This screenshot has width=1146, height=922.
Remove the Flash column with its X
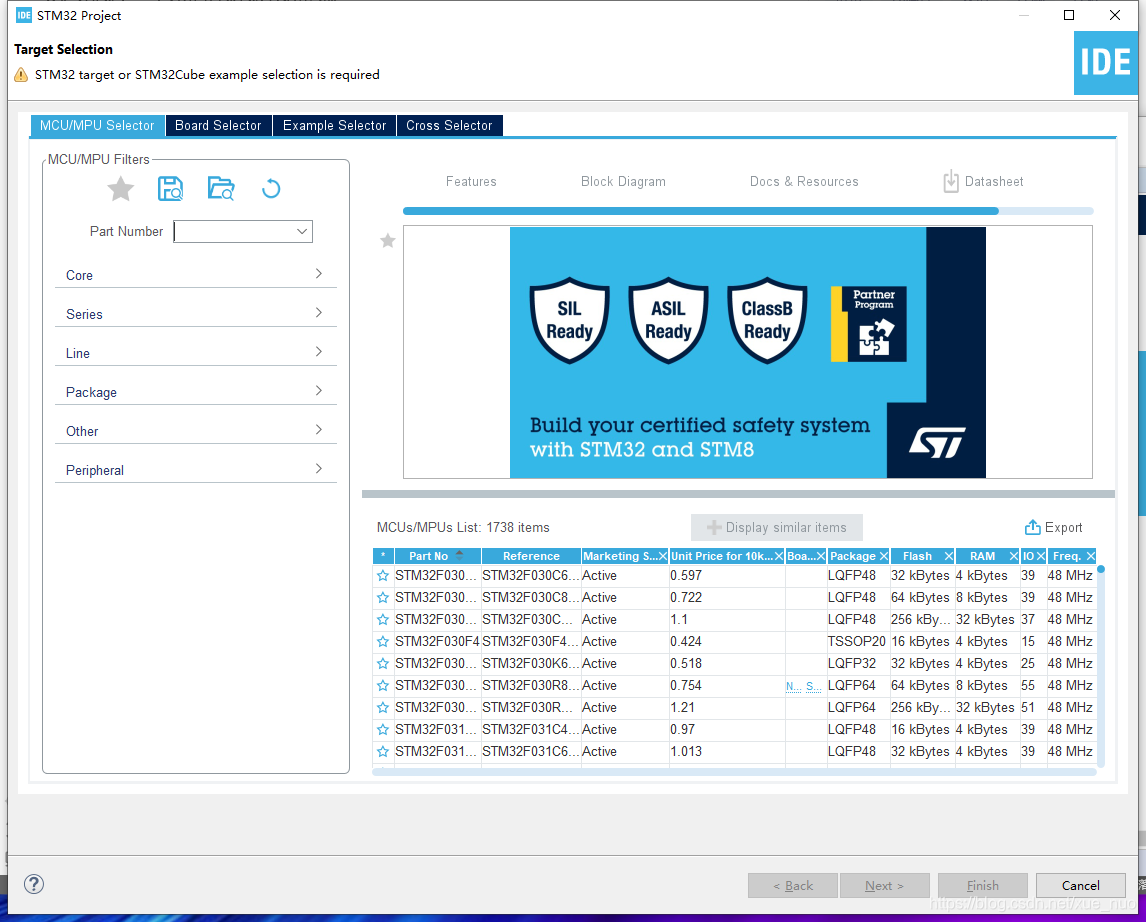tap(948, 557)
